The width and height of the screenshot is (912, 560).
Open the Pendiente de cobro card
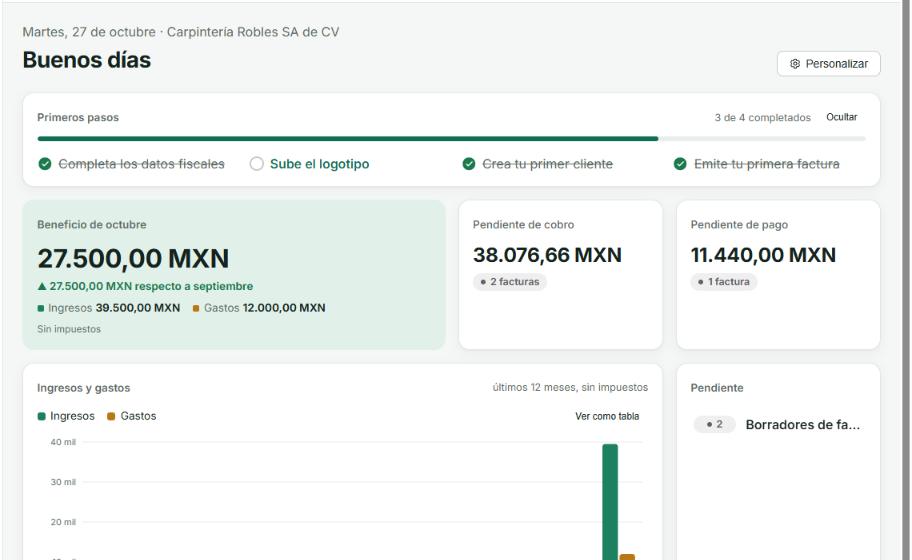(x=560, y=274)
